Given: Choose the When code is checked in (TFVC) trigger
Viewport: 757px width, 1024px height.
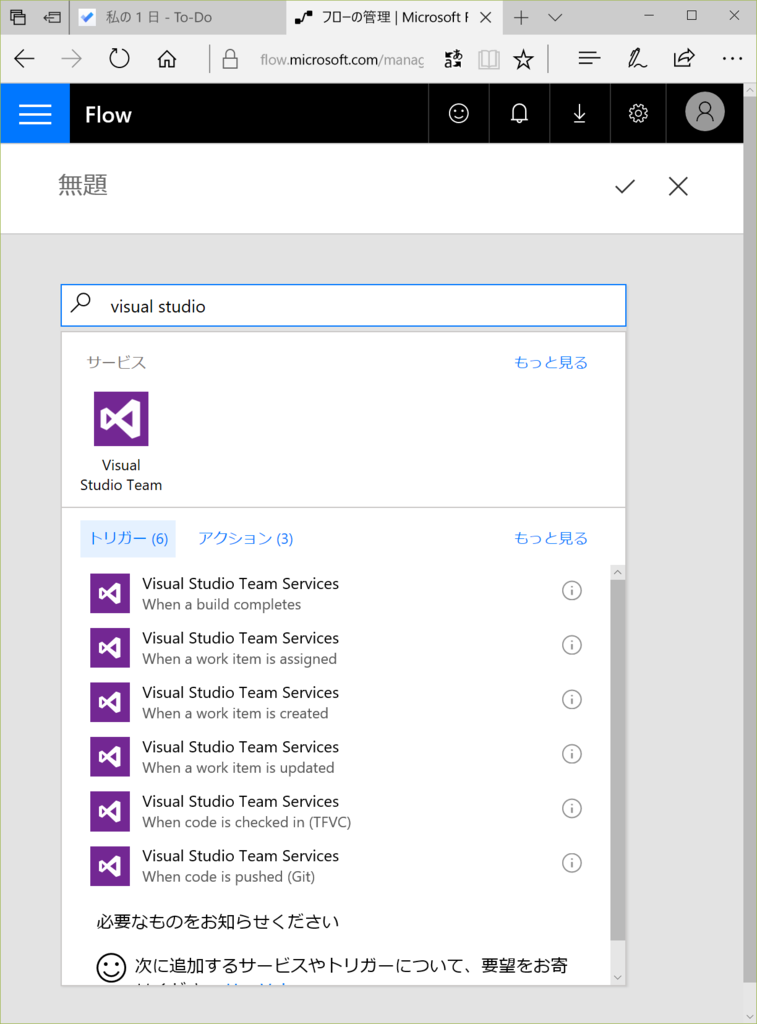Looking at the screenshot, I should pyautogui.click(x=336, y=811).
